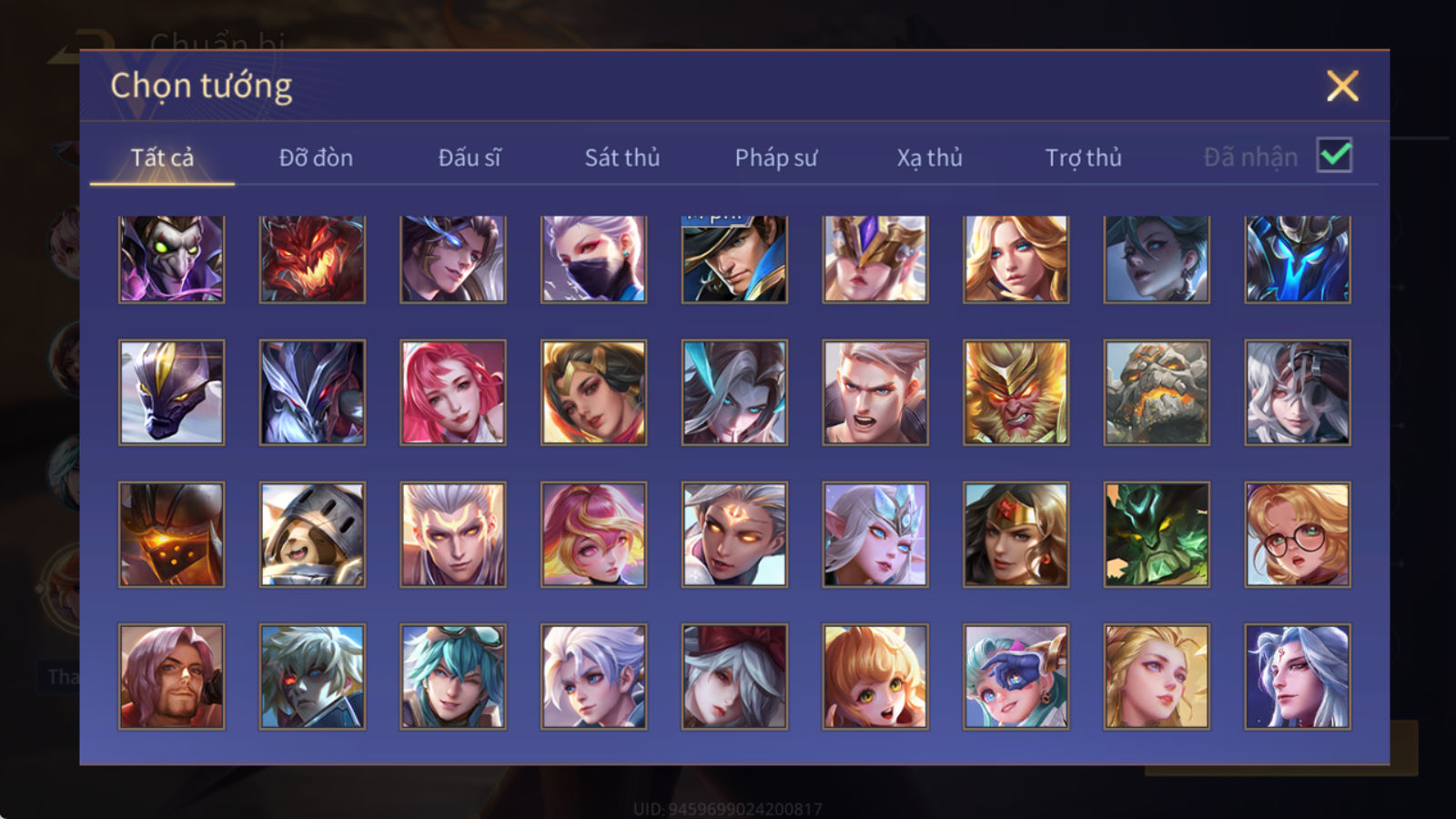Switch to the Đấu sĩ tab
Image resolution: width=1456 pixels, height=819 pixels.
point(469,157)
